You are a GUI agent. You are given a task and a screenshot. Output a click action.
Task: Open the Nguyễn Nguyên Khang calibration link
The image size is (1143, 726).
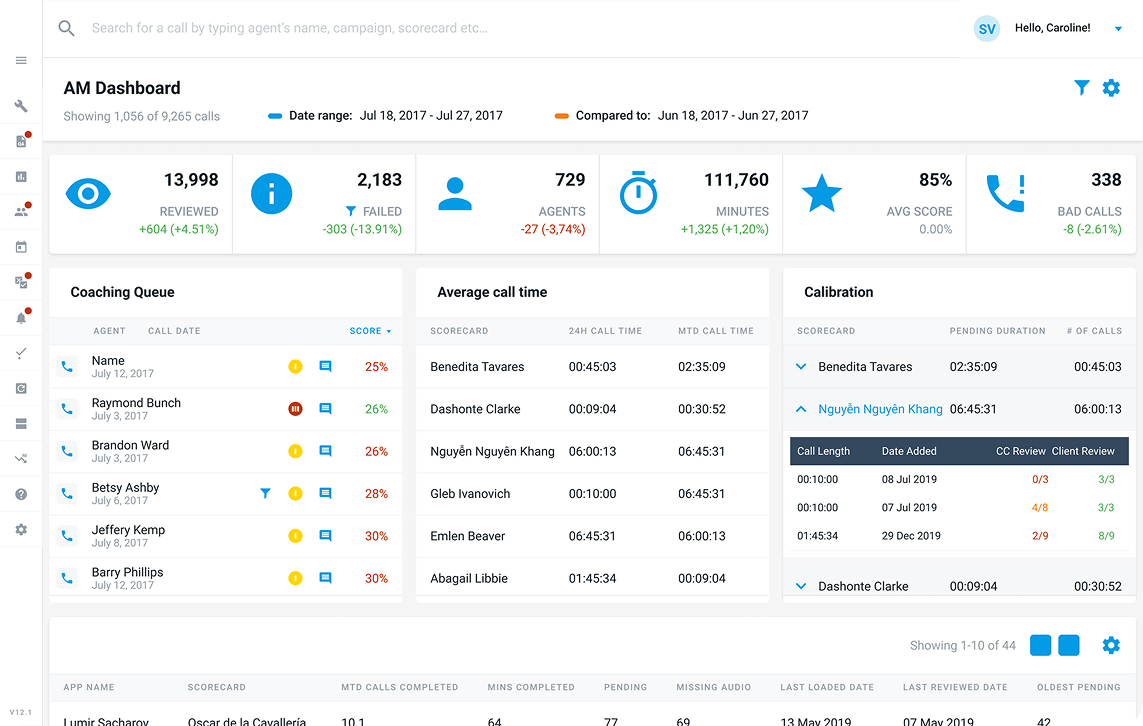point(880,409)
